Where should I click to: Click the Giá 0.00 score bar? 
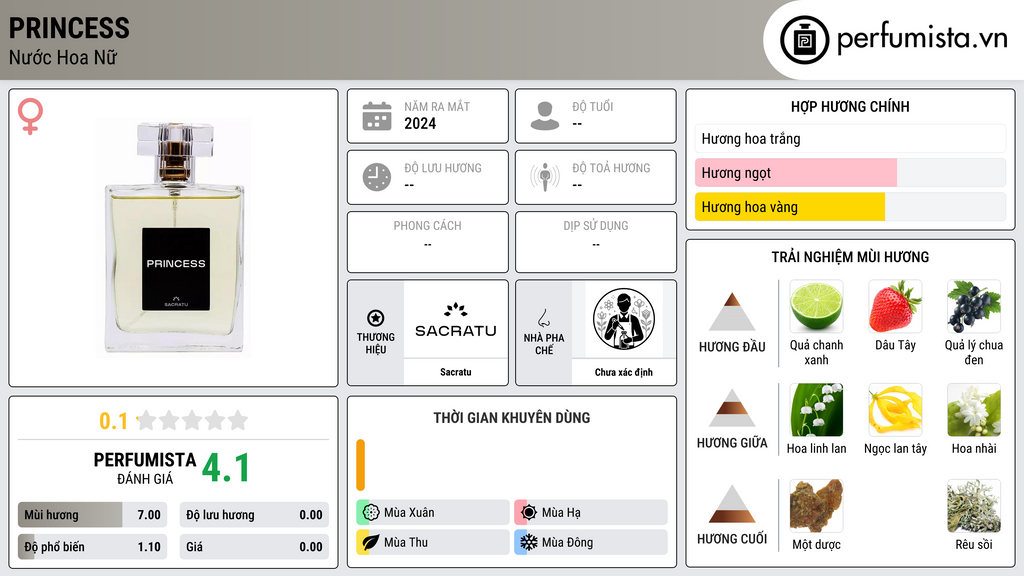[x=254, y=547]
